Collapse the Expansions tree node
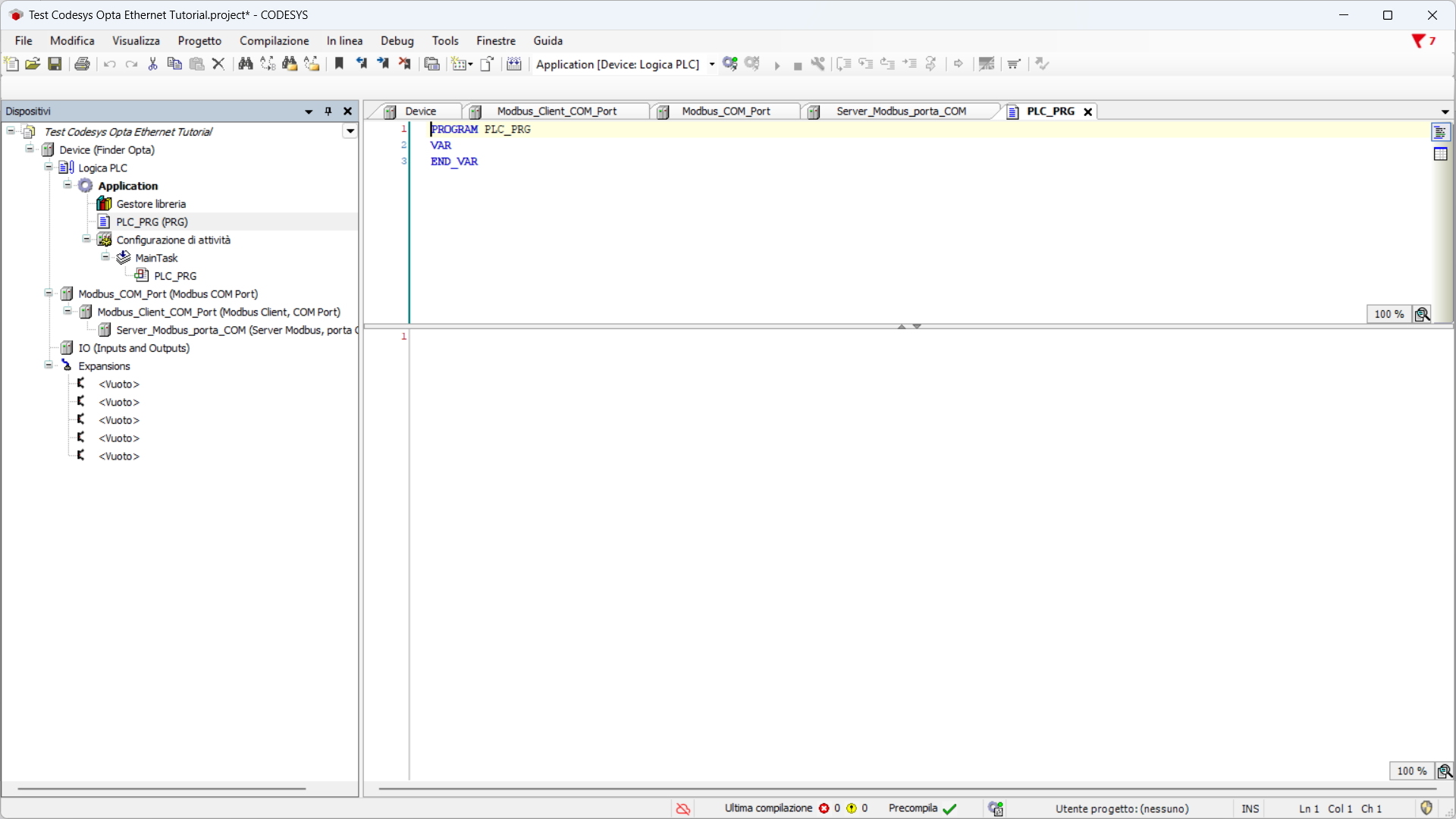 [x=49, y=366]
